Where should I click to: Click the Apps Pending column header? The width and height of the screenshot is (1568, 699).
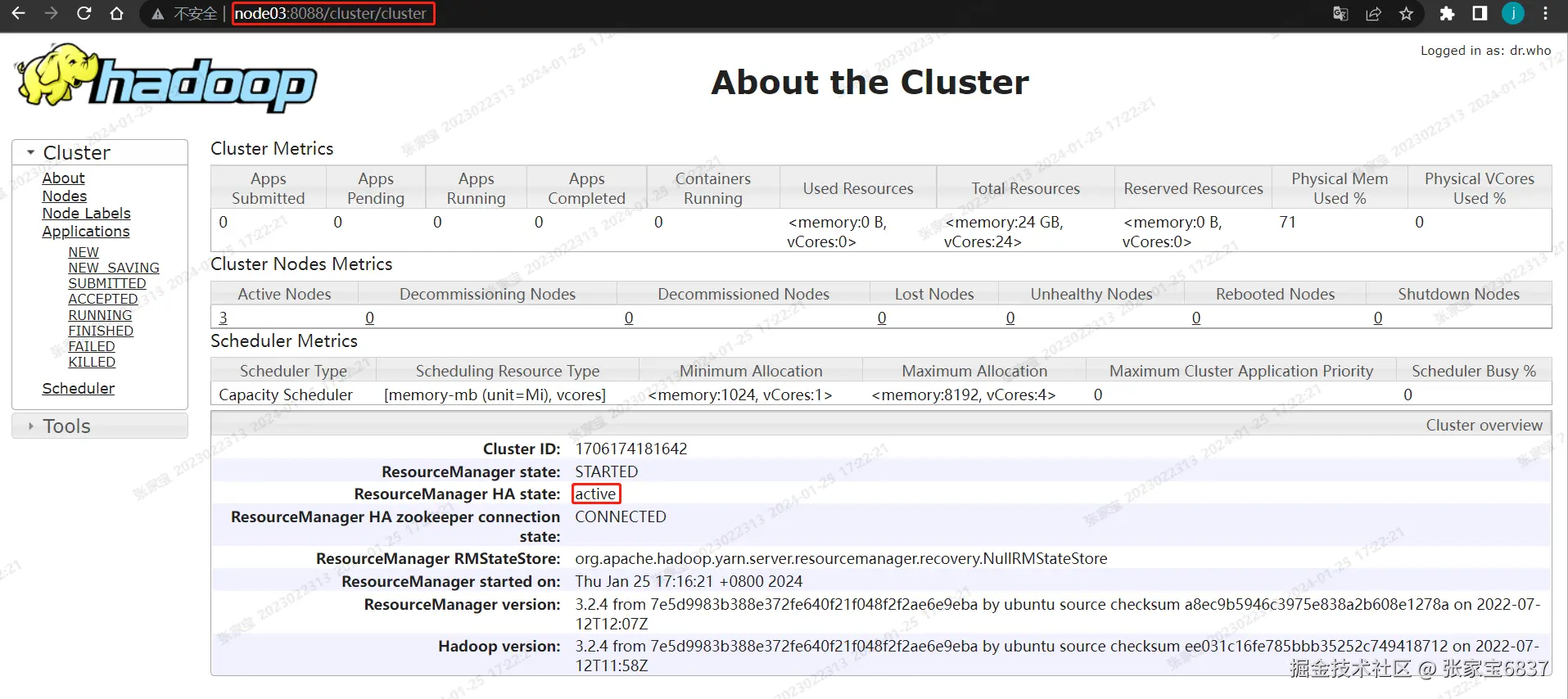pyautogui.click(x=376, y=188)
